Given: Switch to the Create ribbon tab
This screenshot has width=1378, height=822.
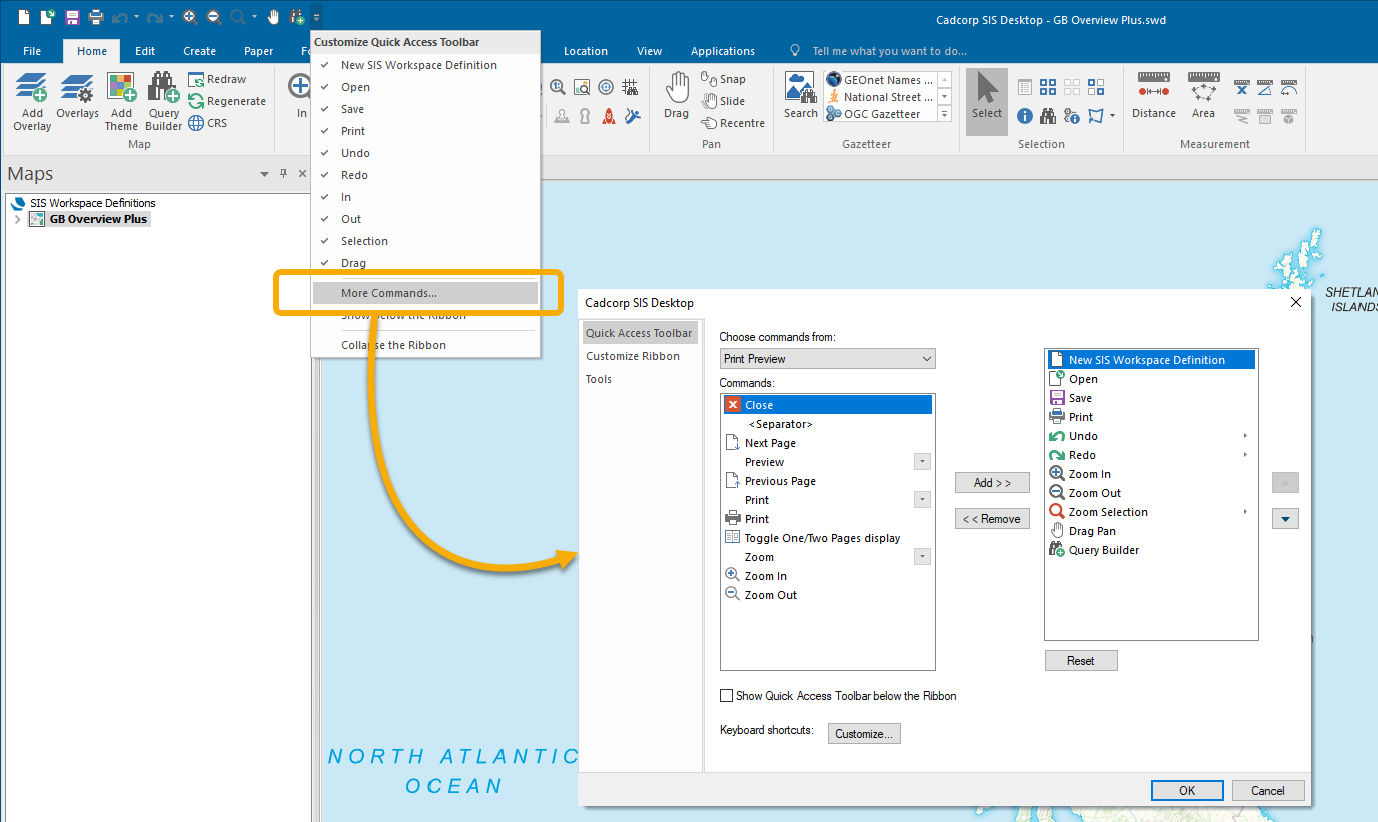Looking at the screenshot, I should pos(199,51).
